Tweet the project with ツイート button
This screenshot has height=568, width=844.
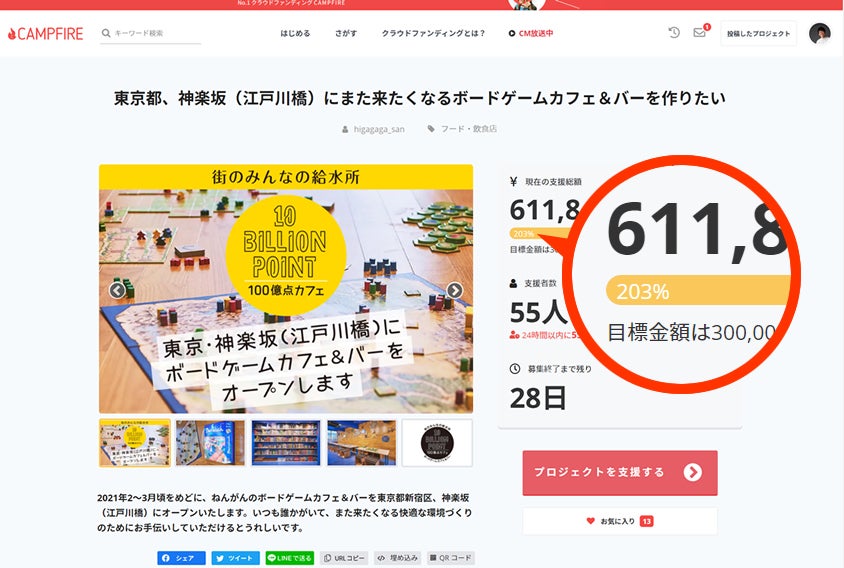[x=236, y=558]
